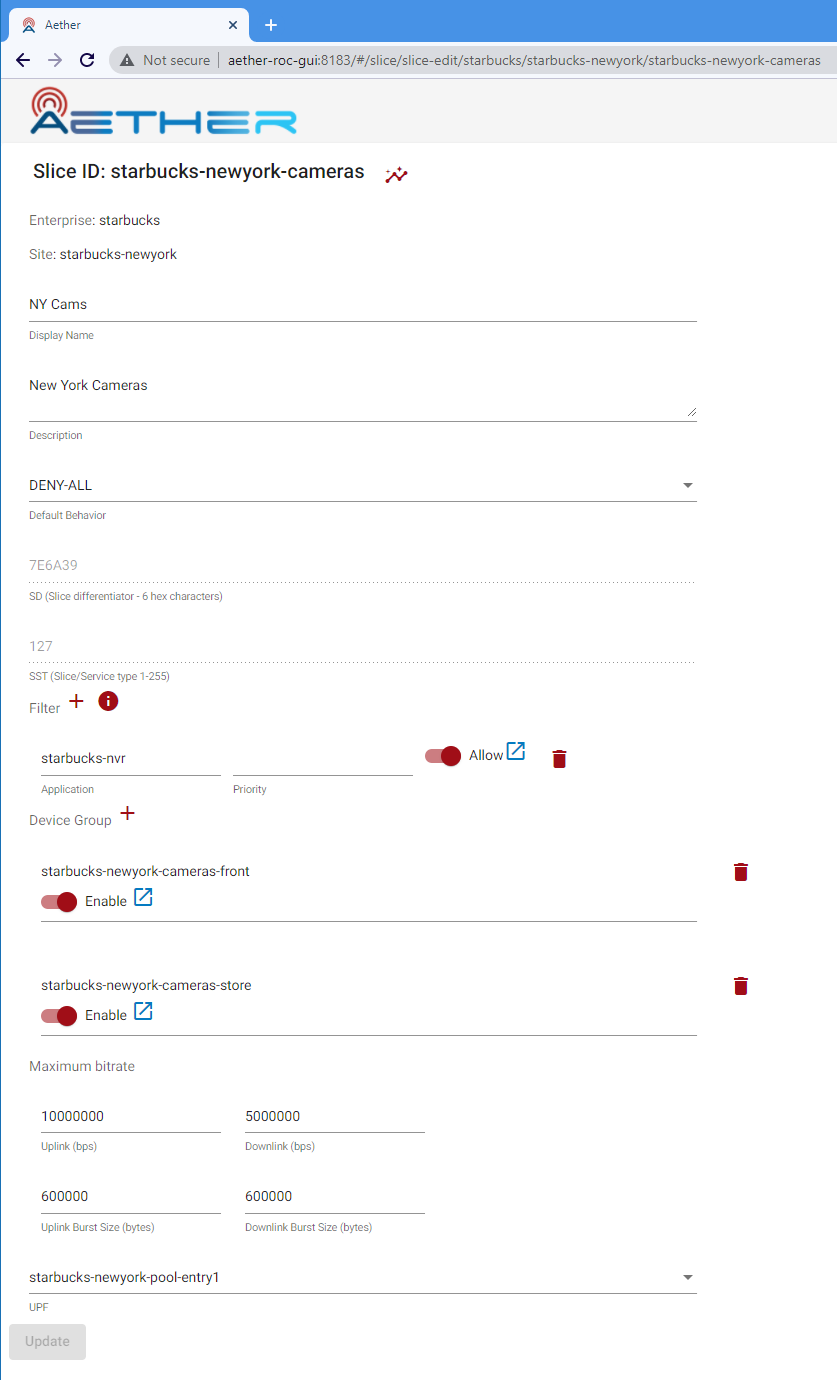Reload the page in browser
The height and width of the screenshot is (1380, 837).
pyautogui.click(x=87, y=60)
